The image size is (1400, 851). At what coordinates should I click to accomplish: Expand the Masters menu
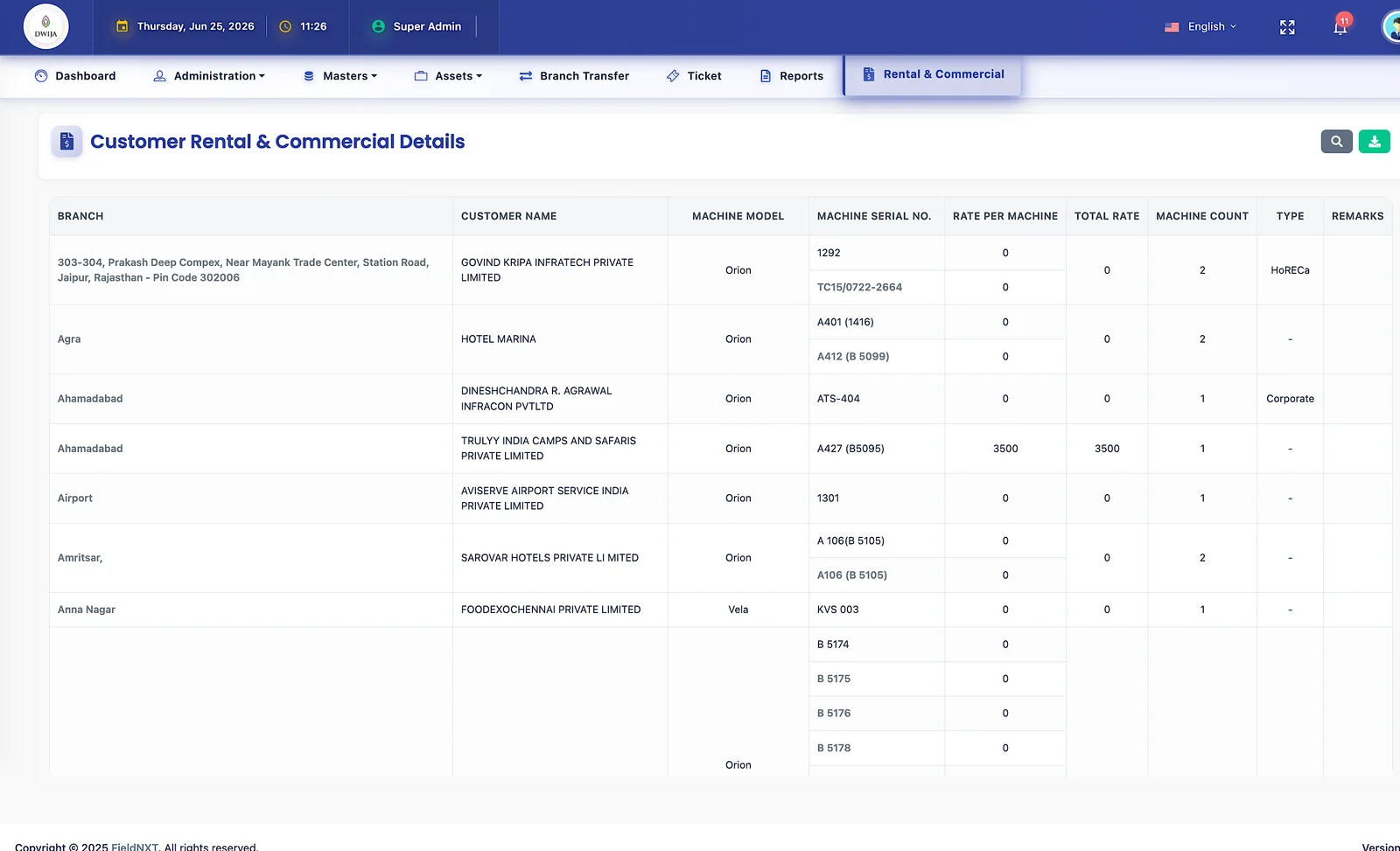[340, 76]
